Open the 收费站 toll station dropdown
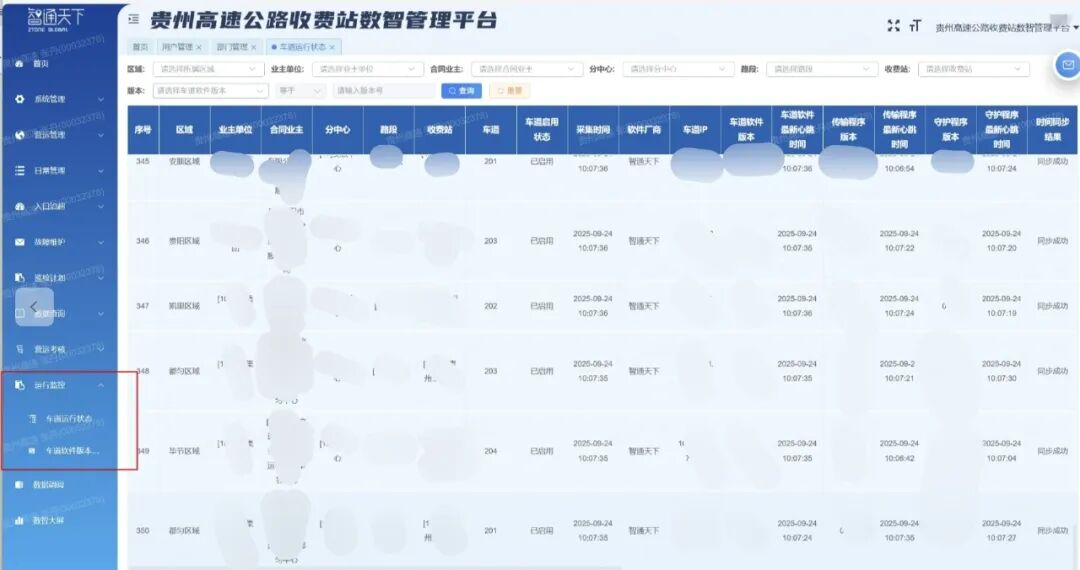This screenshot has width=1080, height=570. coord(972,69)
